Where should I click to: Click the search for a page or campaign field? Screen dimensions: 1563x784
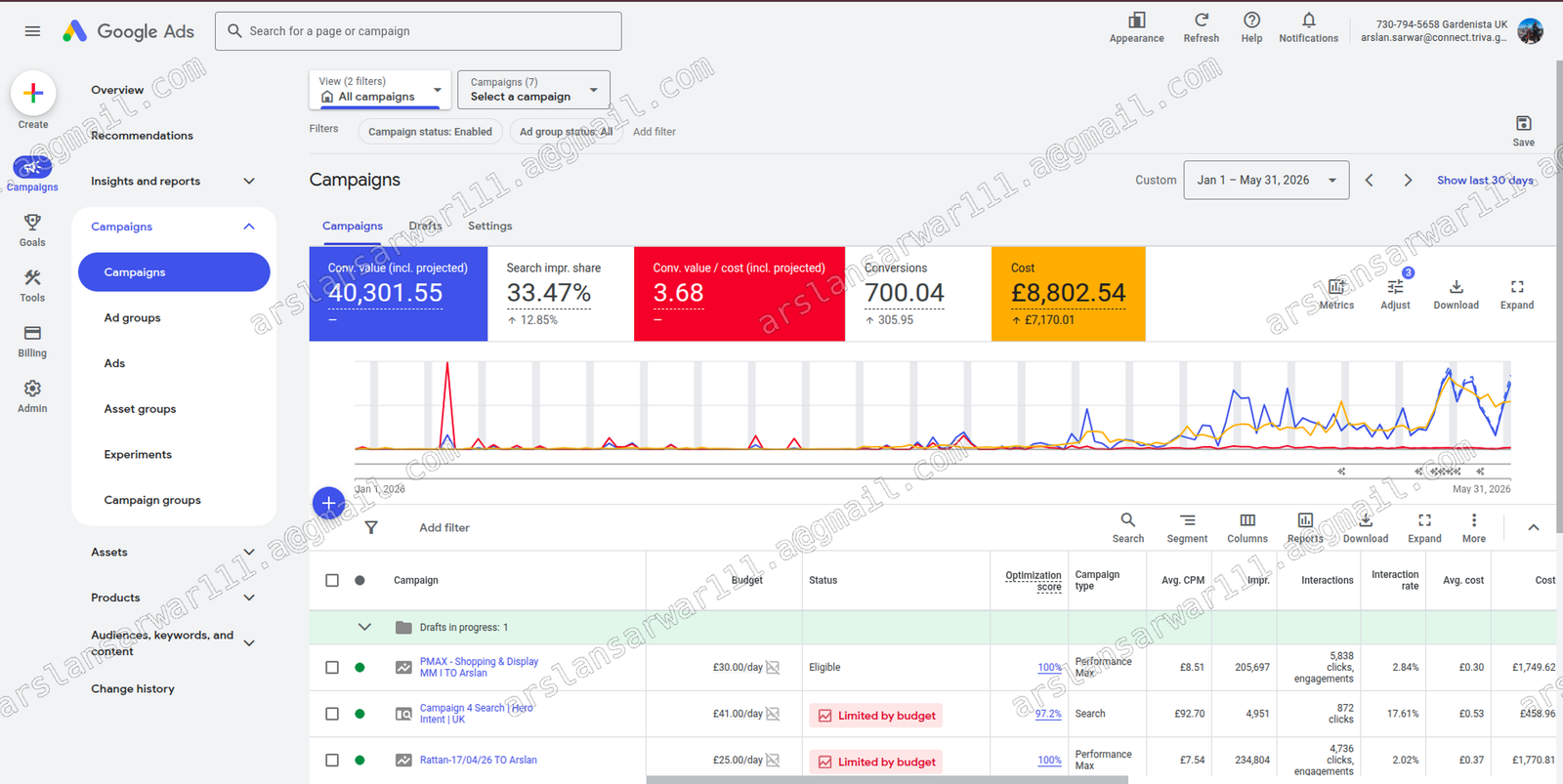(x=418, y=31)
